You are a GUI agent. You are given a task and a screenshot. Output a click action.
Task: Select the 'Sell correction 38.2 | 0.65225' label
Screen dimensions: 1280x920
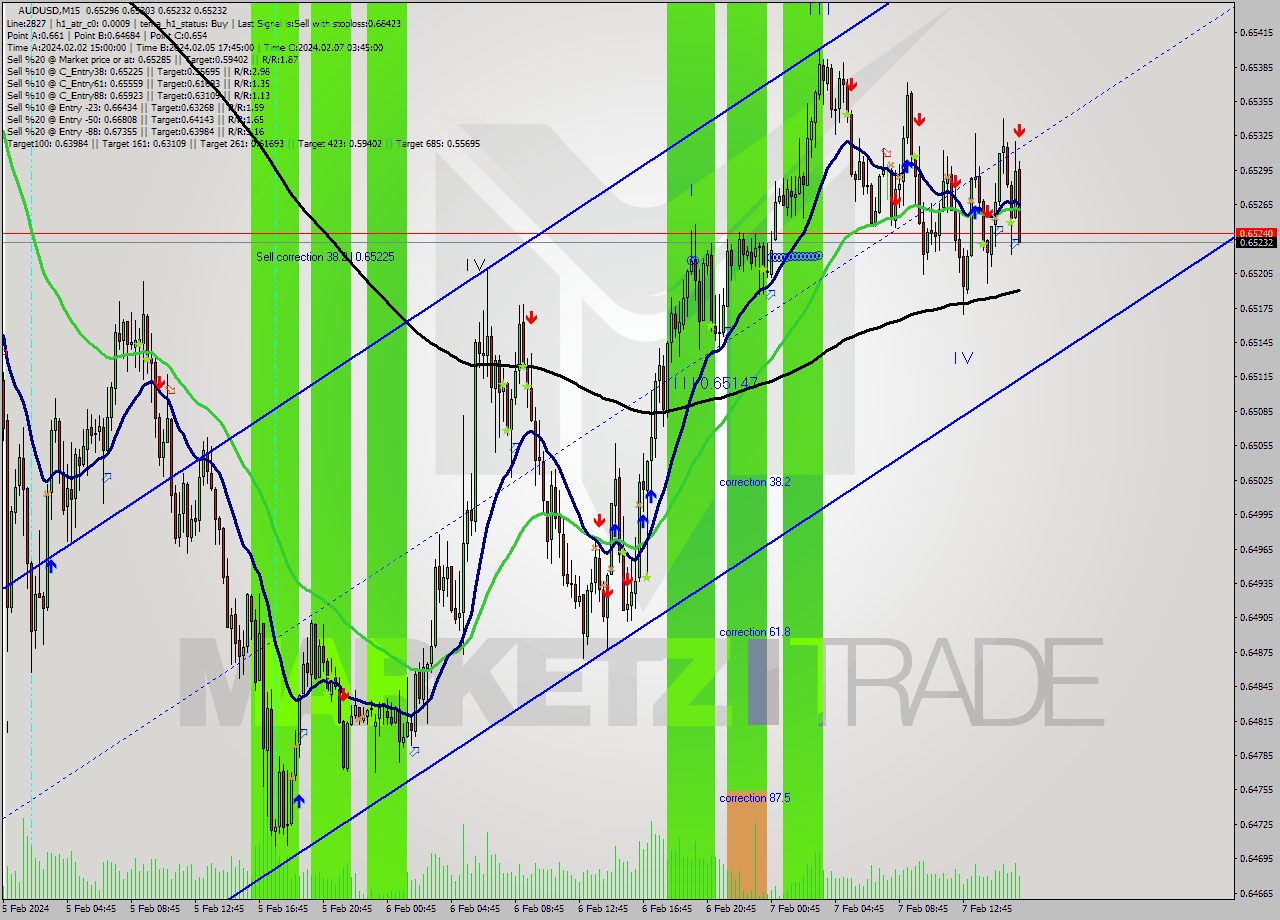click(x=325, y=257)
